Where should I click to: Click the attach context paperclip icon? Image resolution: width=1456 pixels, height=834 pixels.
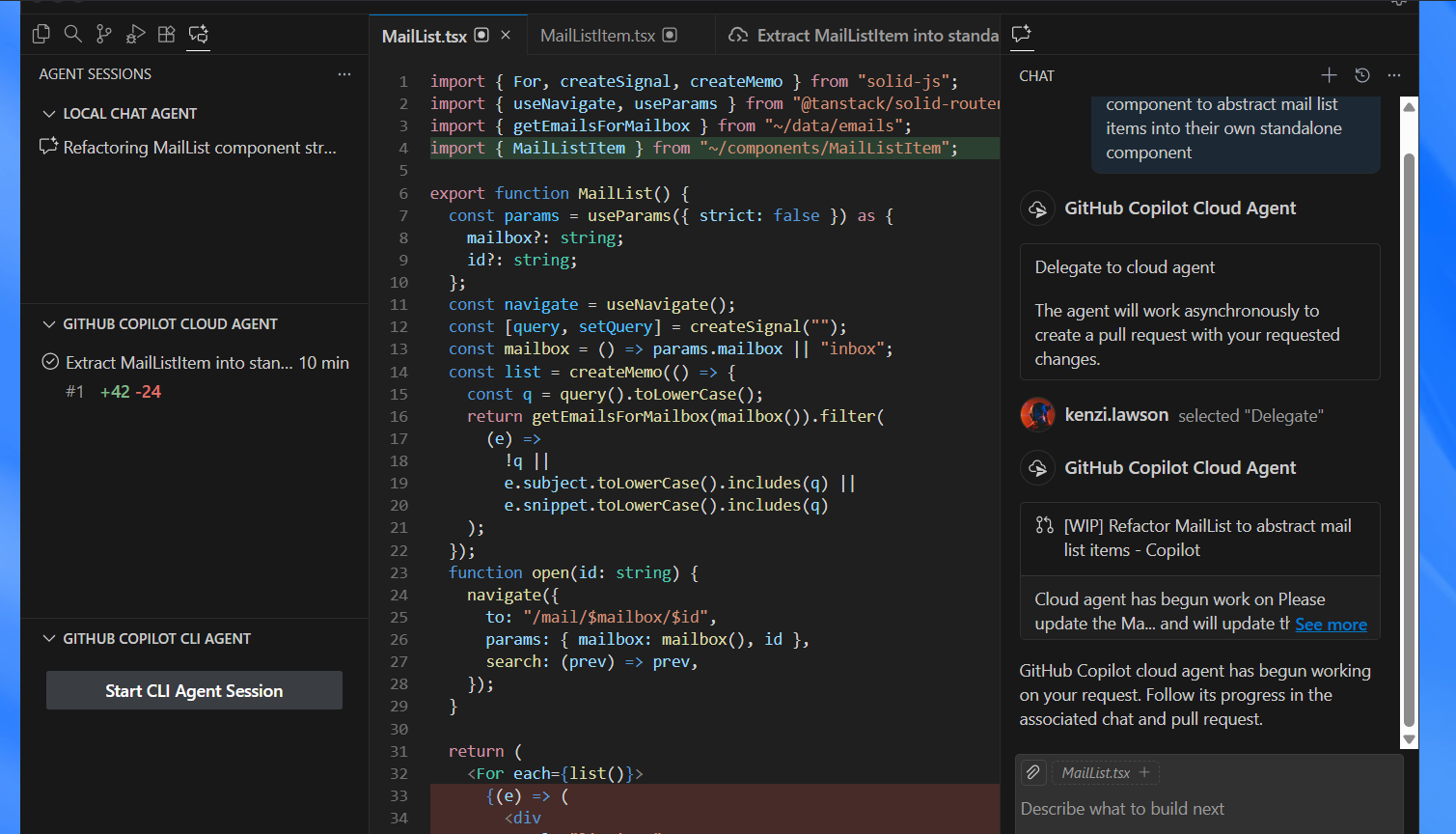[x=1033, y=772]
